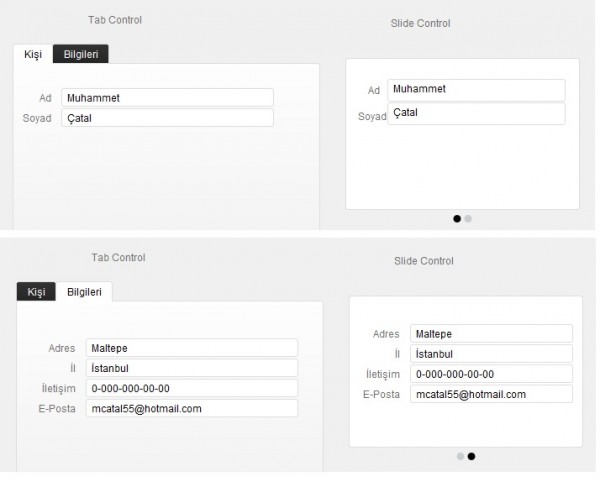Focus the Adres field in Tab Control
600x482 pixels.
192,348
